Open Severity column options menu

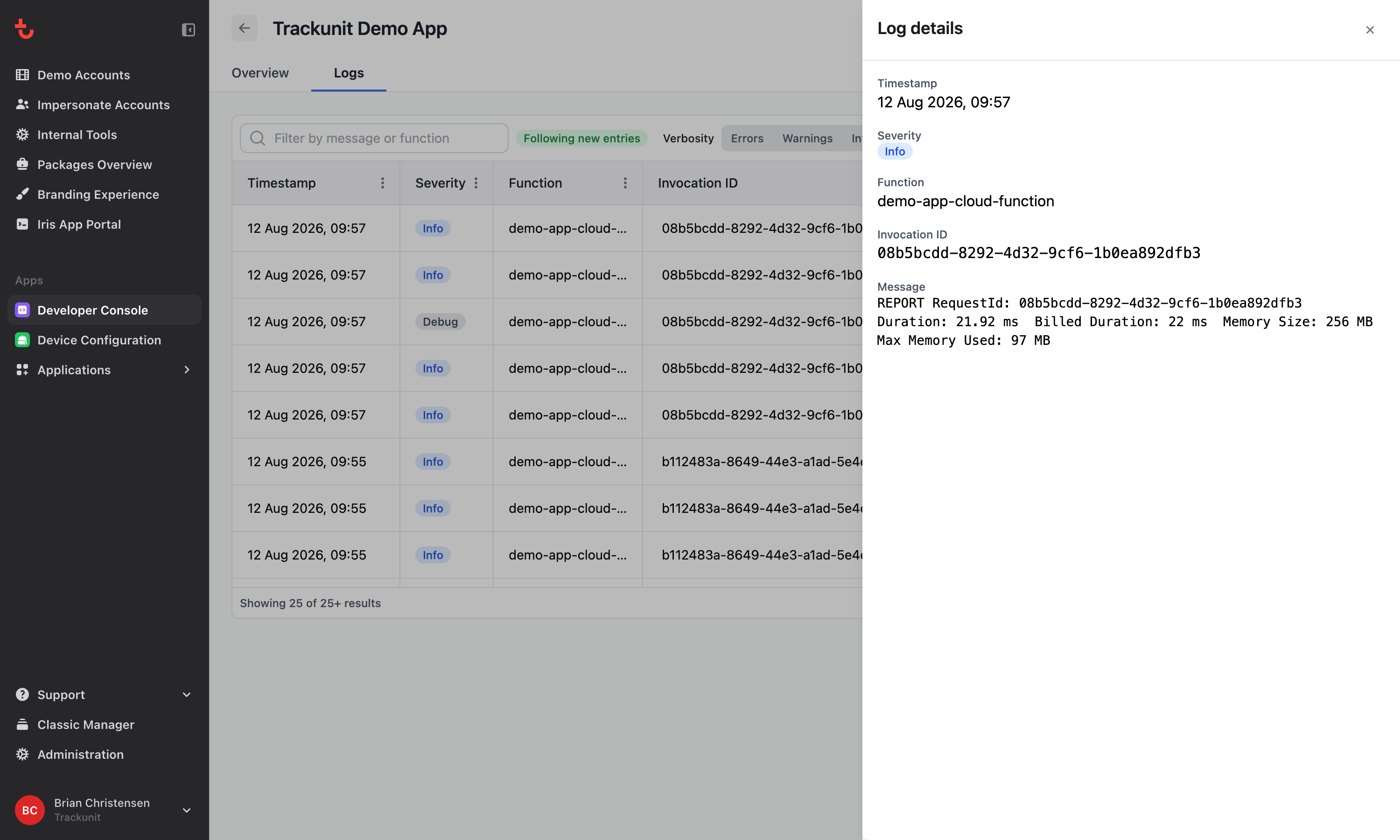(476, 183)
